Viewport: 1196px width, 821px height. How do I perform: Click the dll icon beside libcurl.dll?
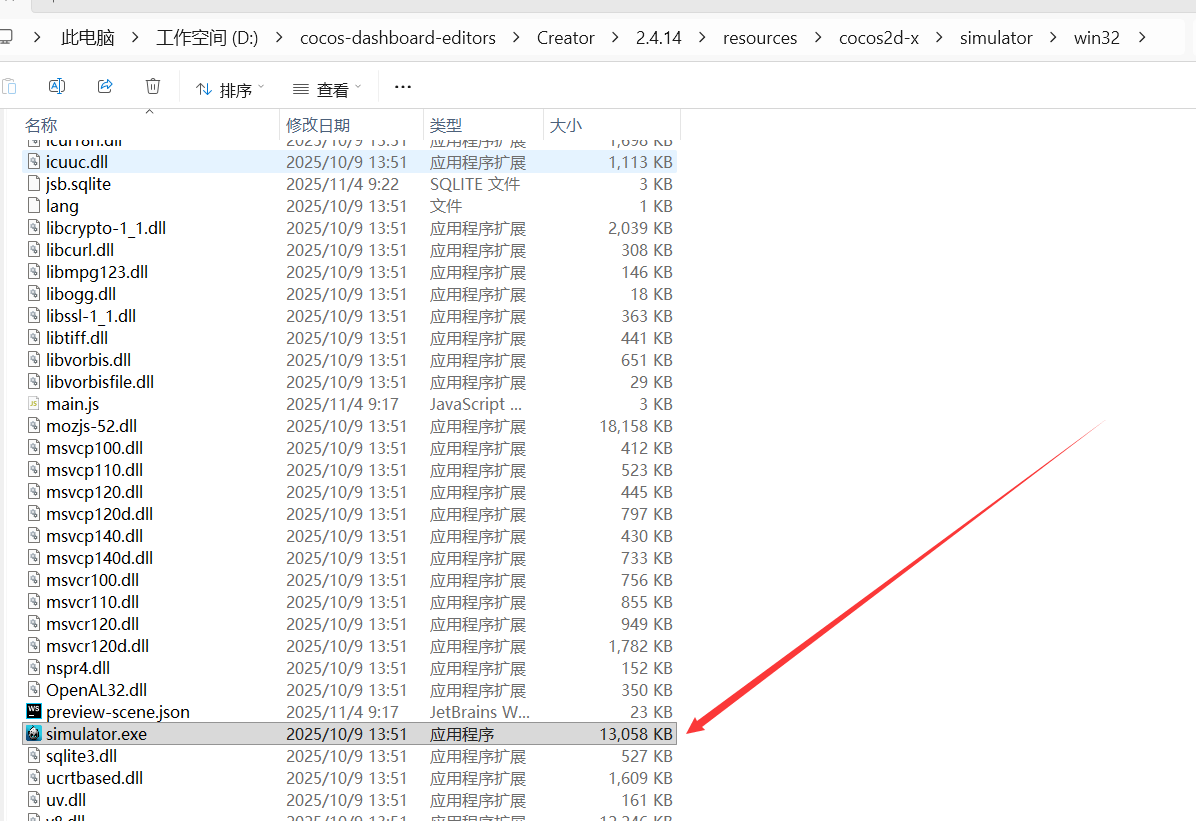click(x=34, y=250)
